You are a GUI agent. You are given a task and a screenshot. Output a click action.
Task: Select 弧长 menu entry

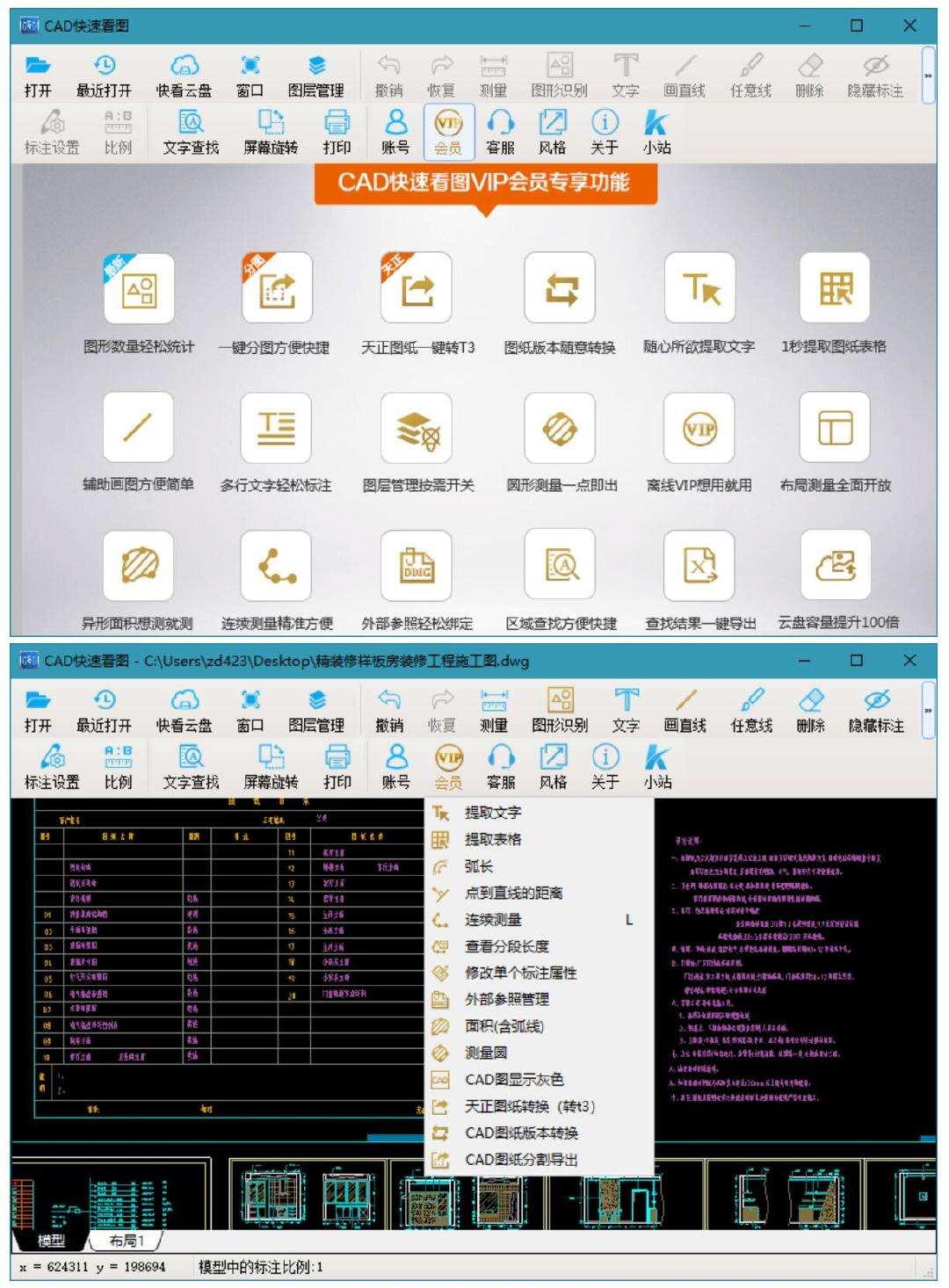click(x=540, y=866)
